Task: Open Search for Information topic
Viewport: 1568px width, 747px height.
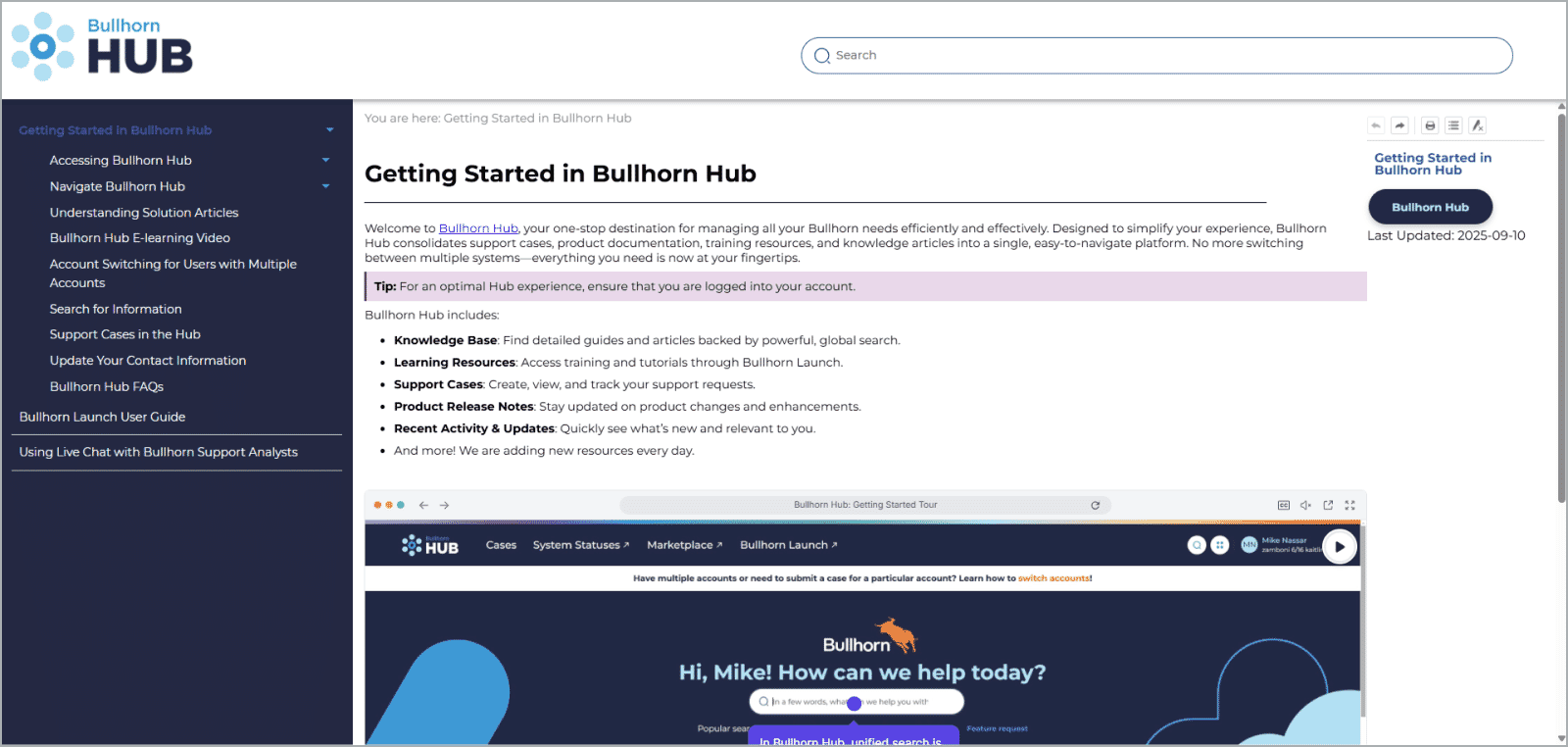Action: coord(116,309)
